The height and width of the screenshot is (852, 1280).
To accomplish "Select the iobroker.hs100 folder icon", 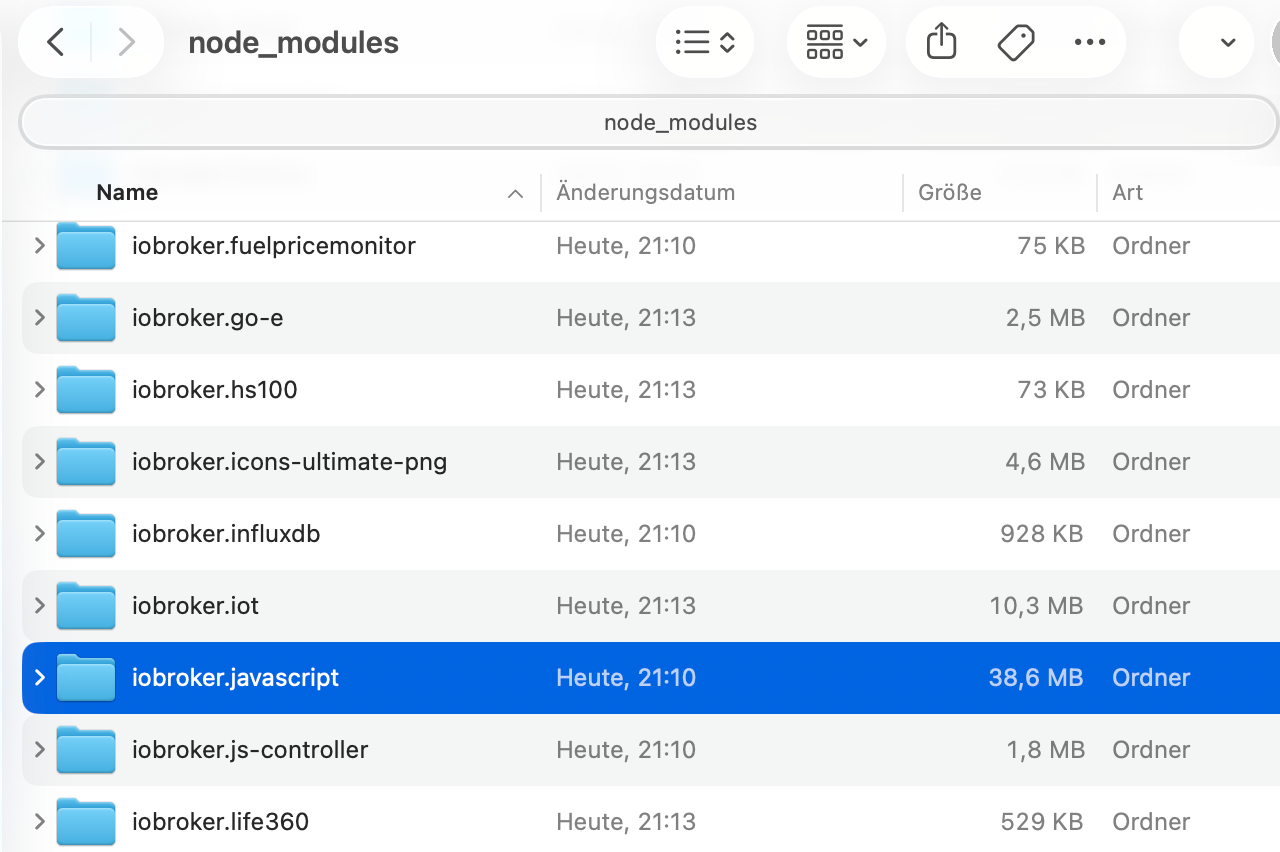I will [86, 389].
